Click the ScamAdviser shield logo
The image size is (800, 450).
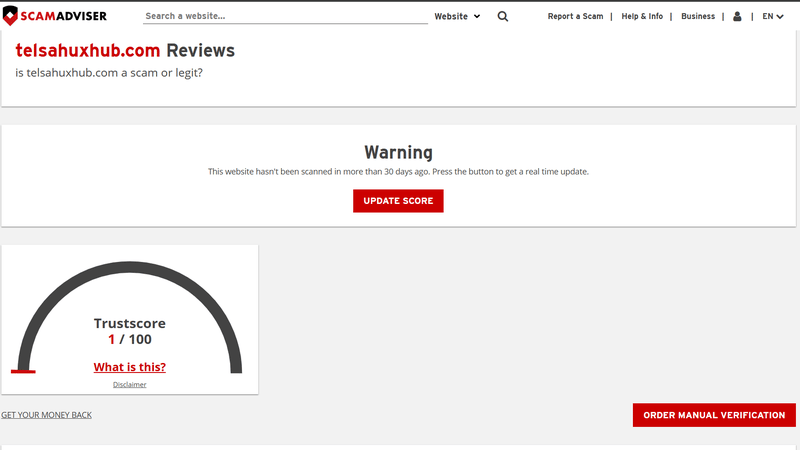click(x=10, y=16)
